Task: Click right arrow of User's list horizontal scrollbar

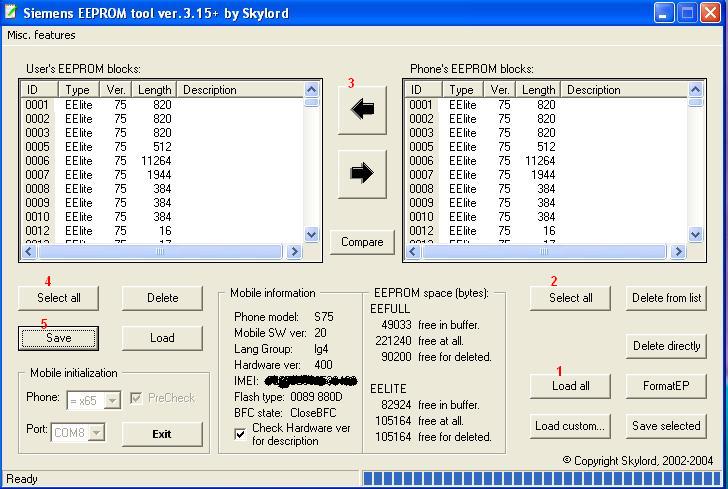Action: click(x=294, y=252)
